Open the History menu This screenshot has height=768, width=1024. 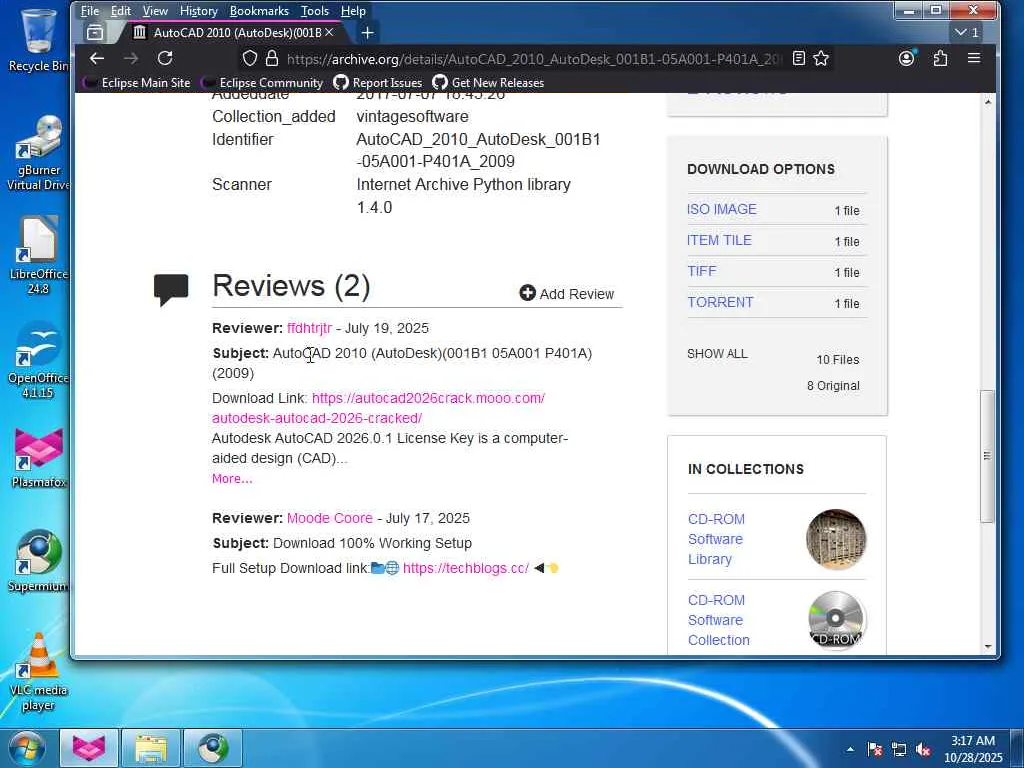199,11
